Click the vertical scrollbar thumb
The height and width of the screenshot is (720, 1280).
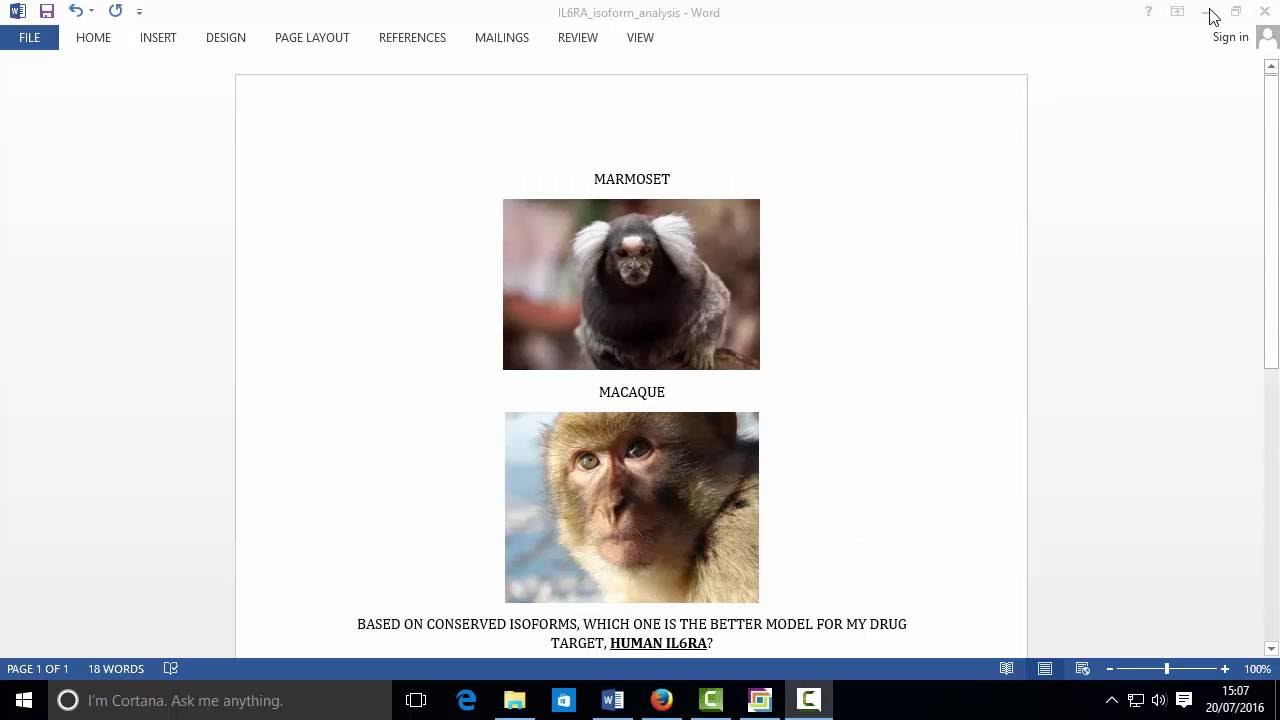point(1271,222)
